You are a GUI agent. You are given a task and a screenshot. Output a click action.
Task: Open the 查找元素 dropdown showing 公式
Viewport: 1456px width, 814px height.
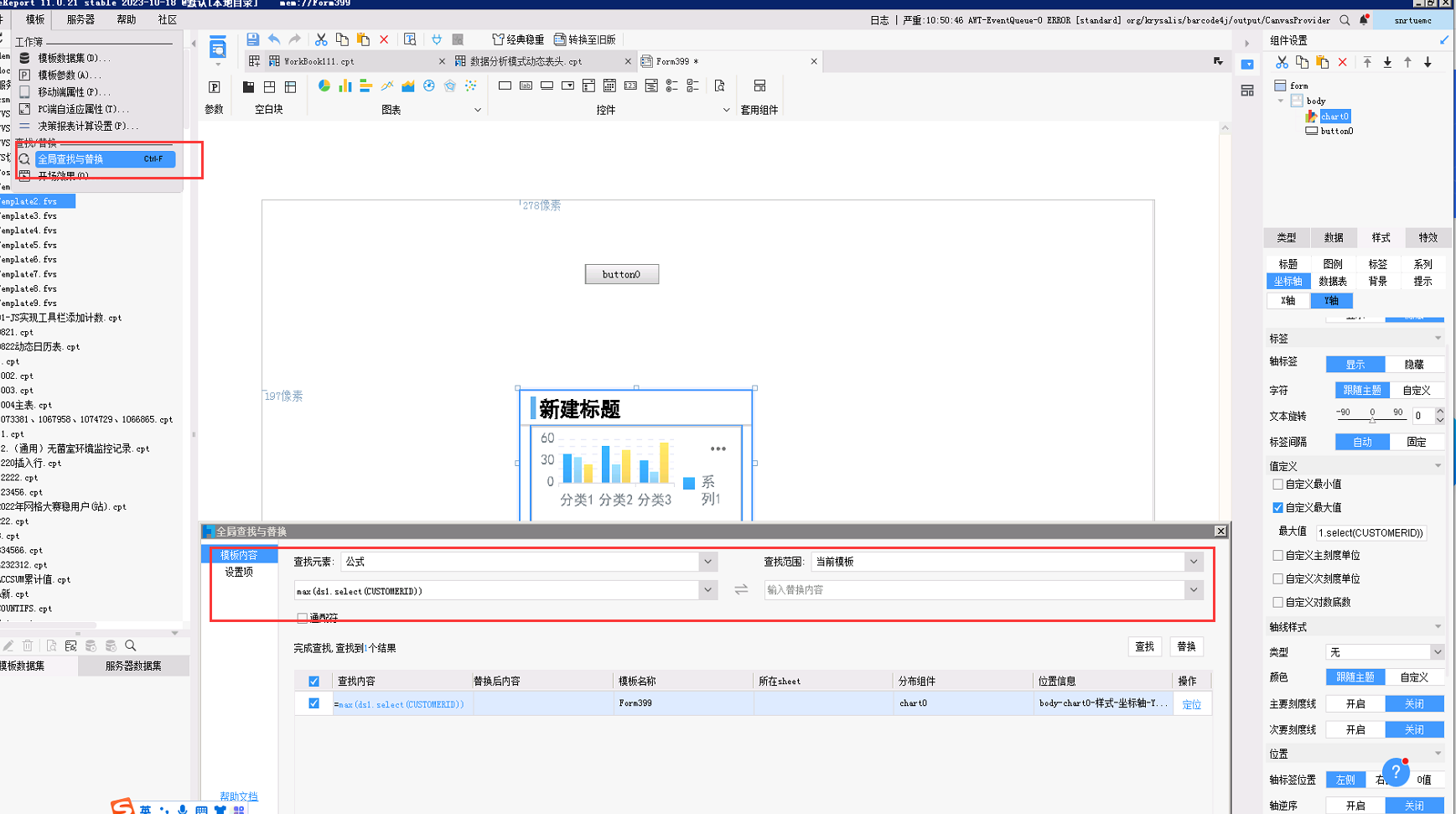(x=707, y=562)
